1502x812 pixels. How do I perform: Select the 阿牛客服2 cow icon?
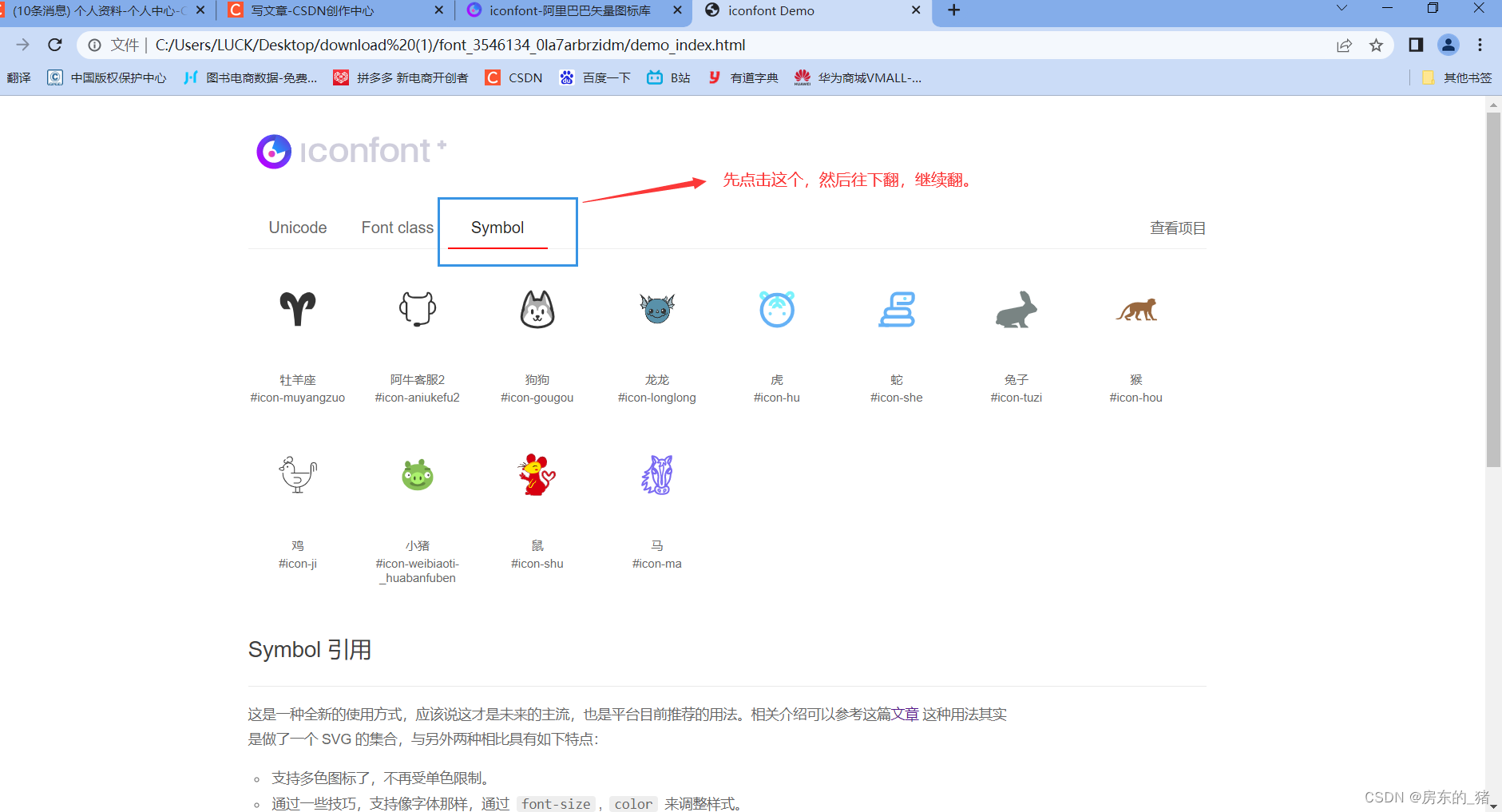[x=418, y=309]
